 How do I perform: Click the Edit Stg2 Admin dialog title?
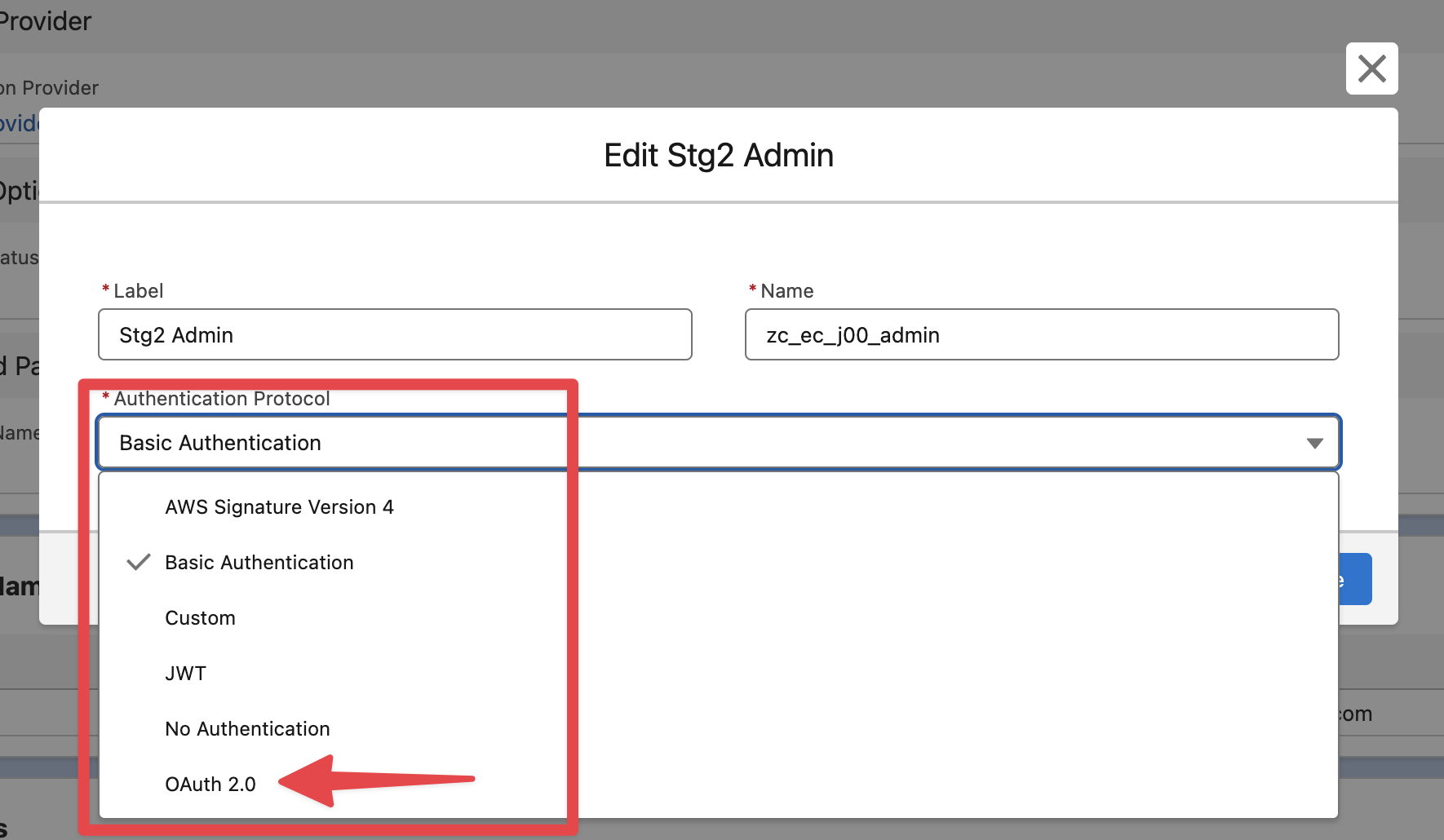pos(718,155)
